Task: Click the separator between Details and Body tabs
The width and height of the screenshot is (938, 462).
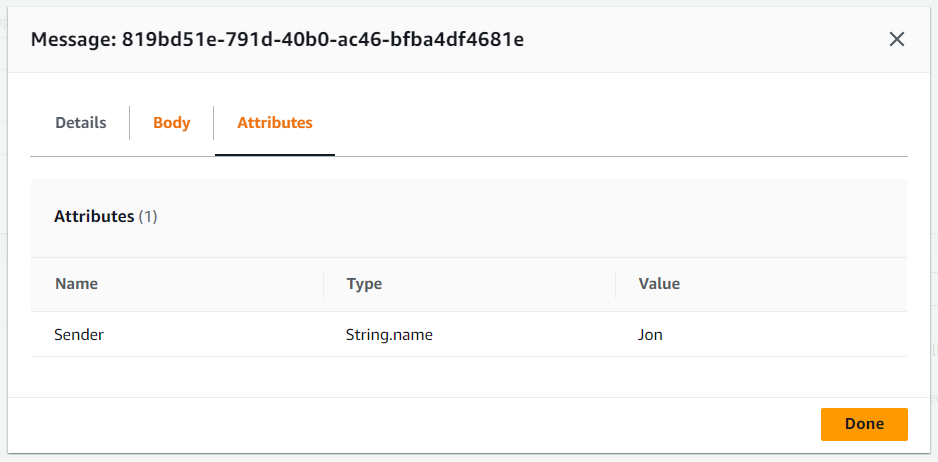Action: click(130, 123)
